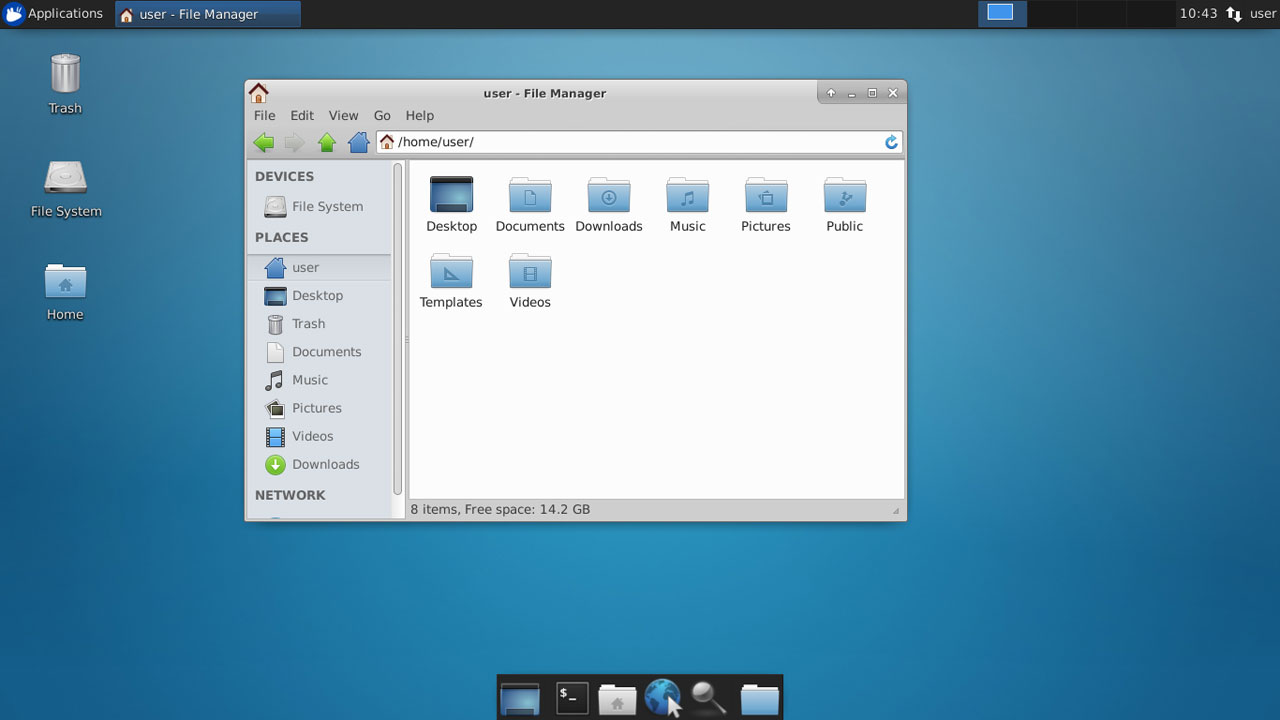Launch the web browser from the dock
1280x720 pixels.
click(x=663, y=697)
